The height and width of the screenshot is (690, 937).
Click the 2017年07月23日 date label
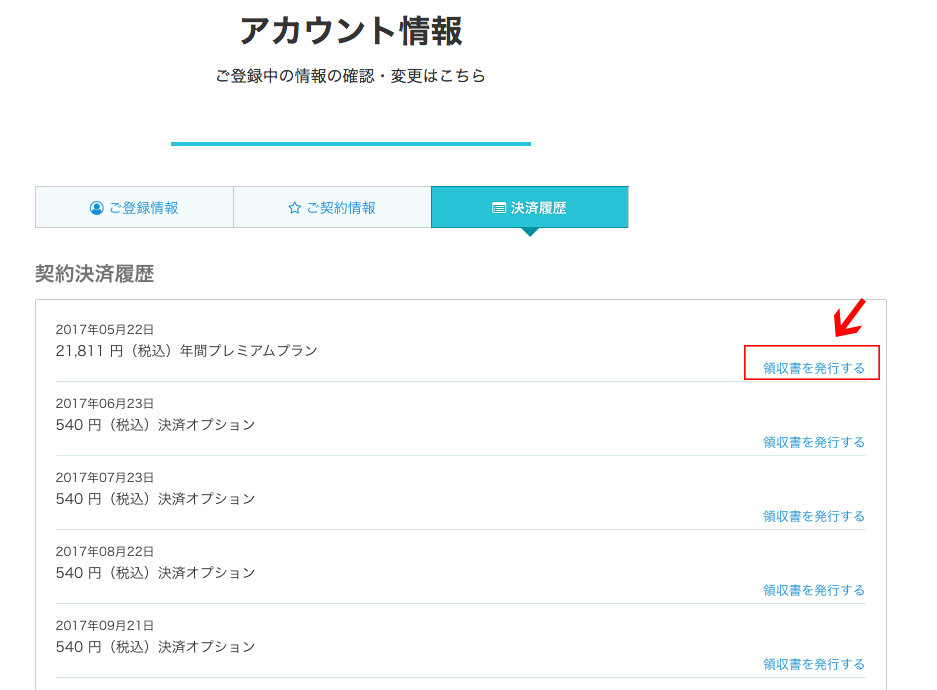pyautogui.click(x=105, y=477)
